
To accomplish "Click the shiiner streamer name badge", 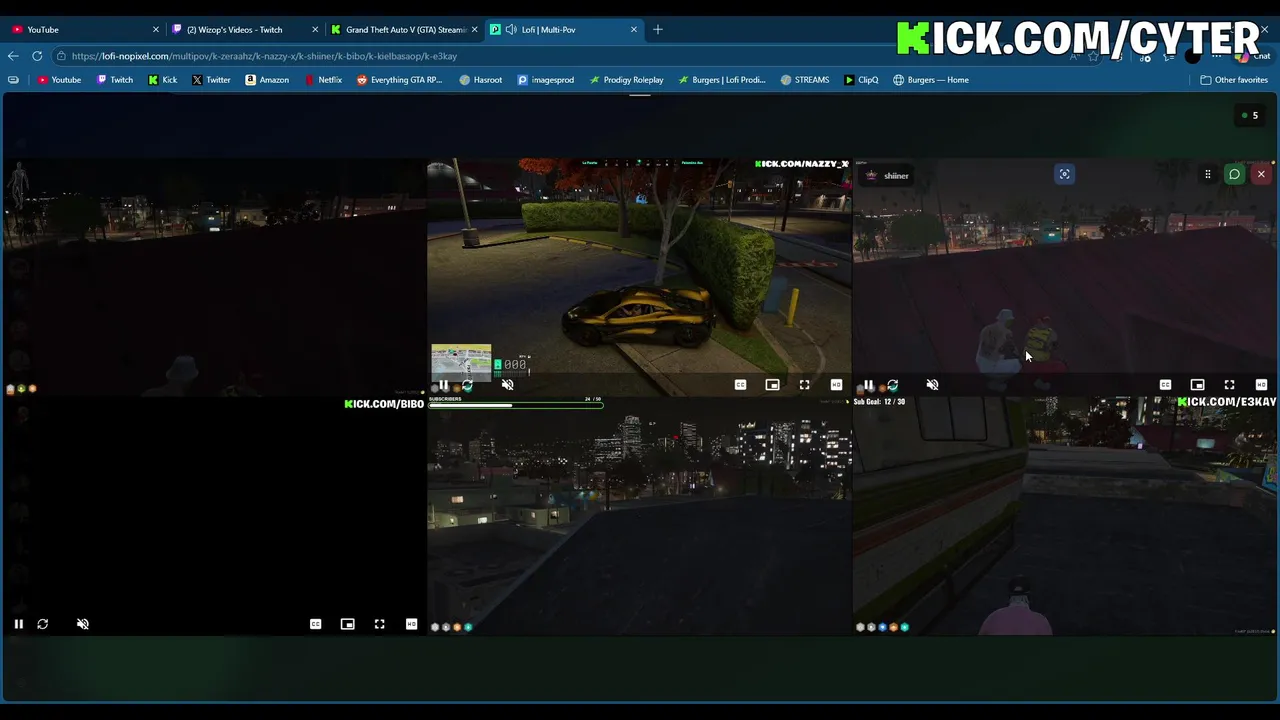I will click(x=887, y=176).
